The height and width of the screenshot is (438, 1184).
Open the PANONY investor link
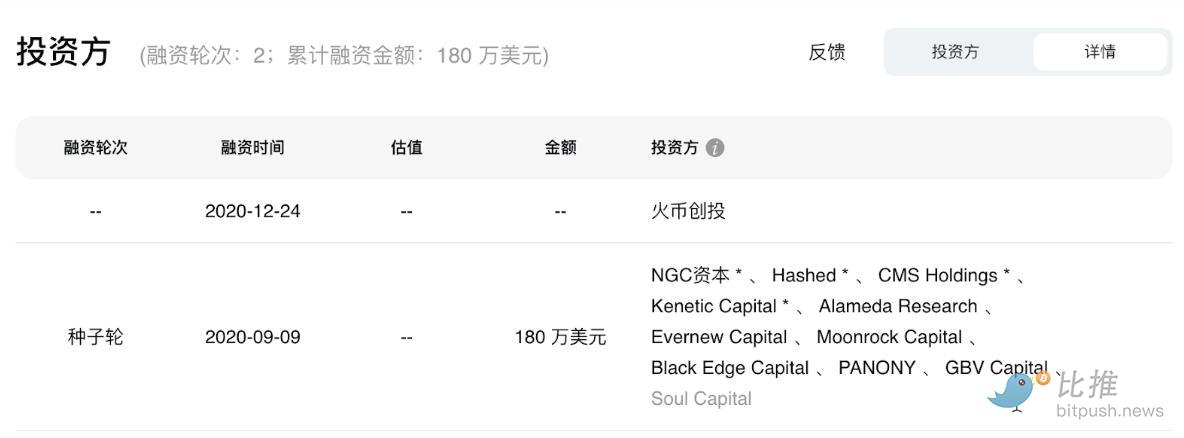coord(877,368)
